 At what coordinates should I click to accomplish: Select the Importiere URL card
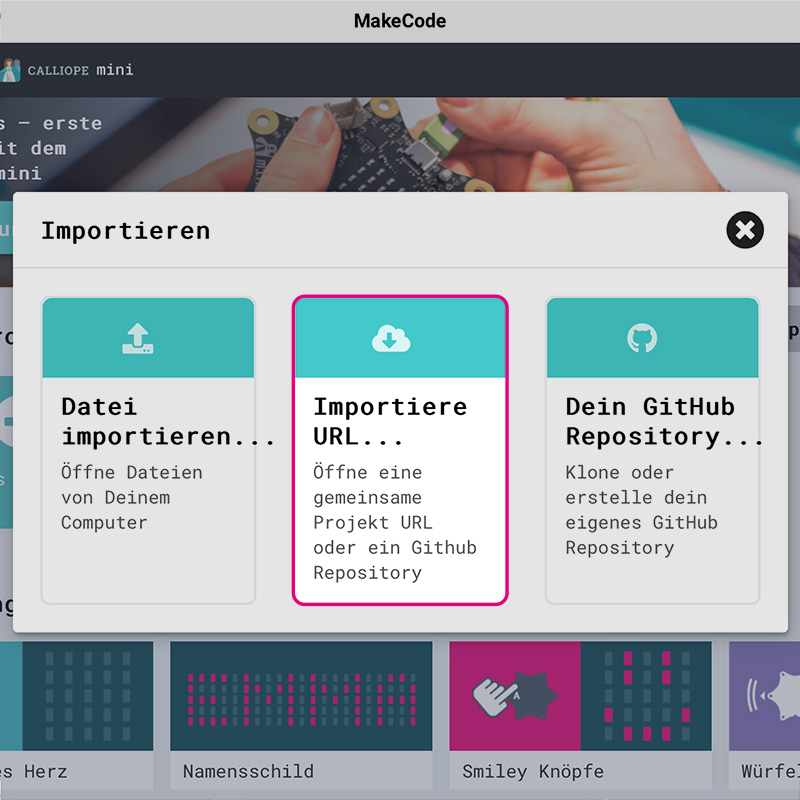click(x=400, y=451)
